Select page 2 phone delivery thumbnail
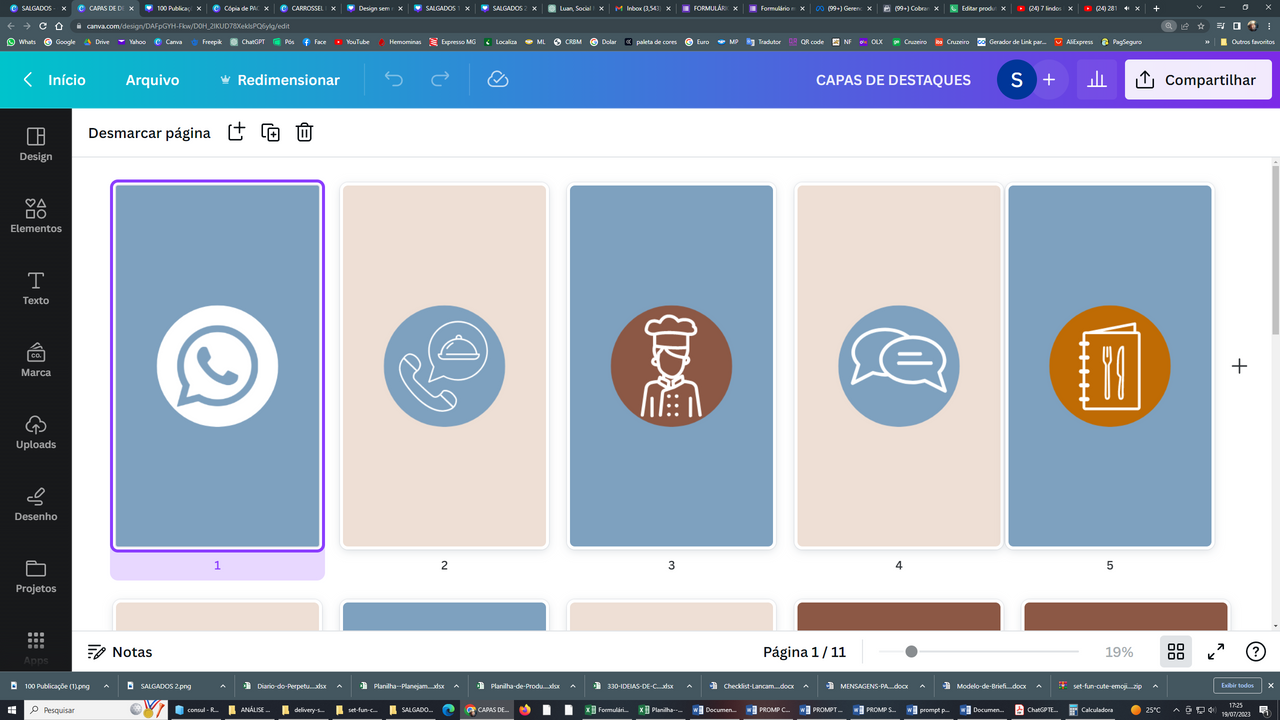This screenshot has height=720, width=1280. click(x=444, y=366)
